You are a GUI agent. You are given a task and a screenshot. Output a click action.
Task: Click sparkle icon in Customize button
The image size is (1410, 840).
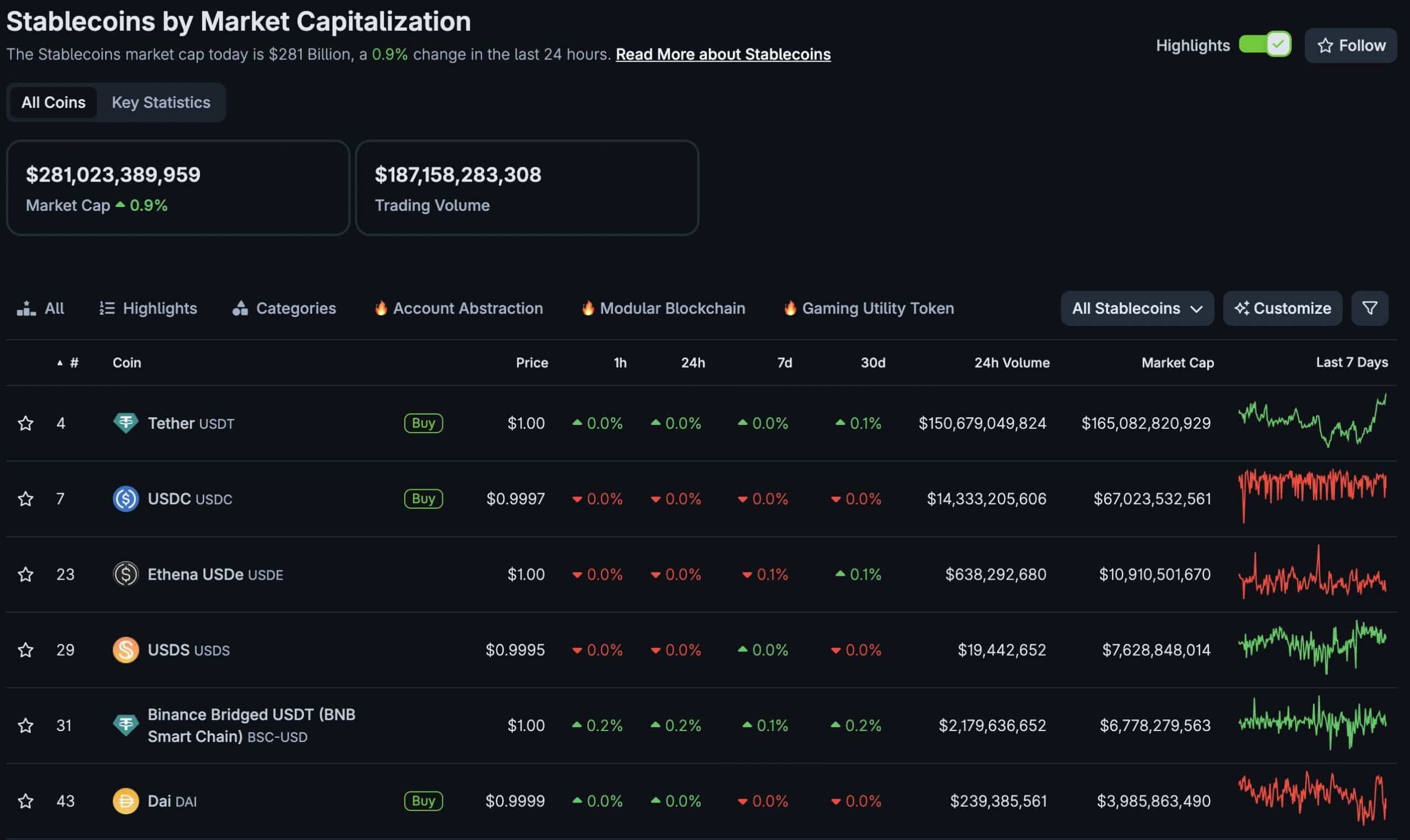click(x=1242, y=308)
